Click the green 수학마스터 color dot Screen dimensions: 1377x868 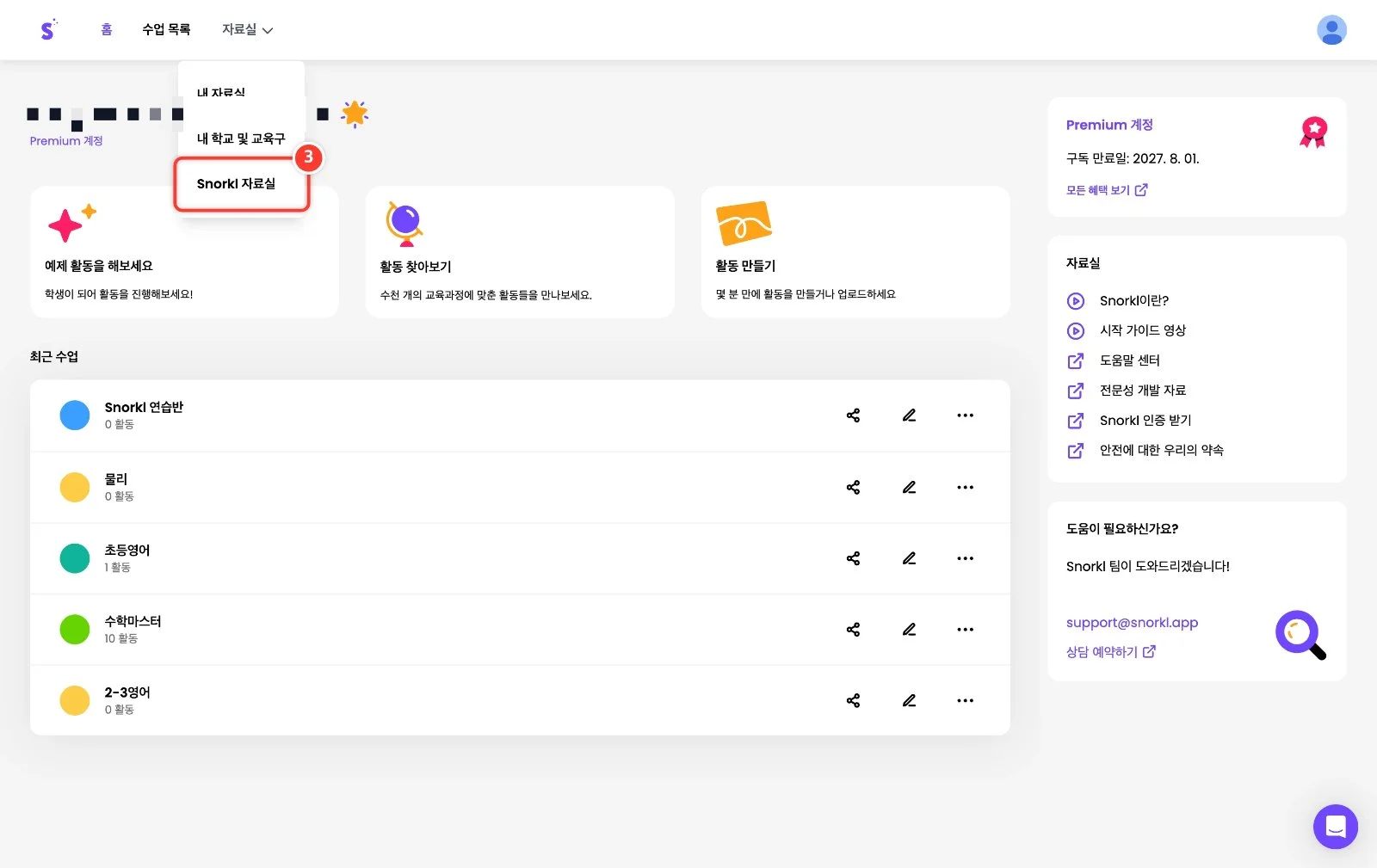click(x=75, y=630)
